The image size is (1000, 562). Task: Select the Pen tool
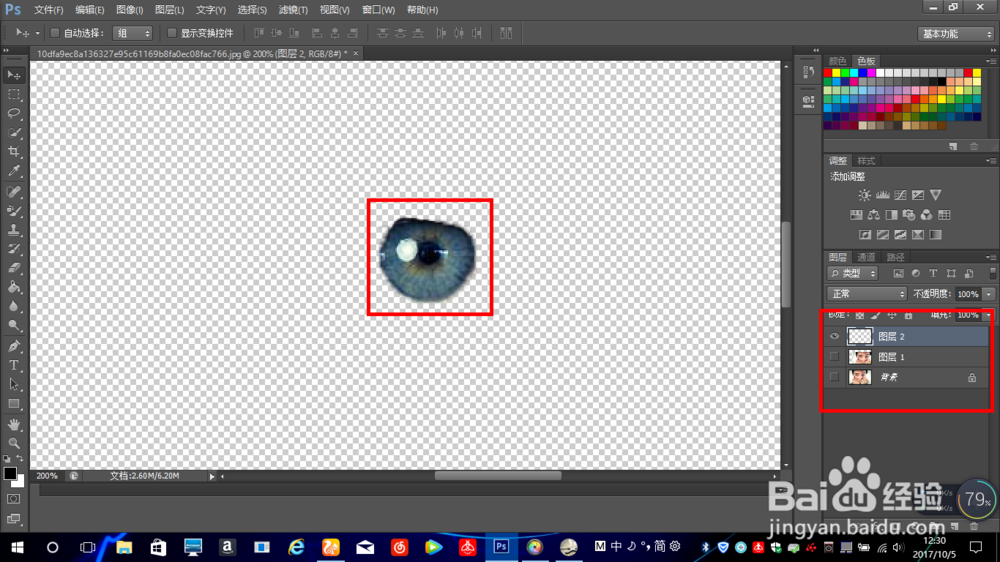point(13,346)
